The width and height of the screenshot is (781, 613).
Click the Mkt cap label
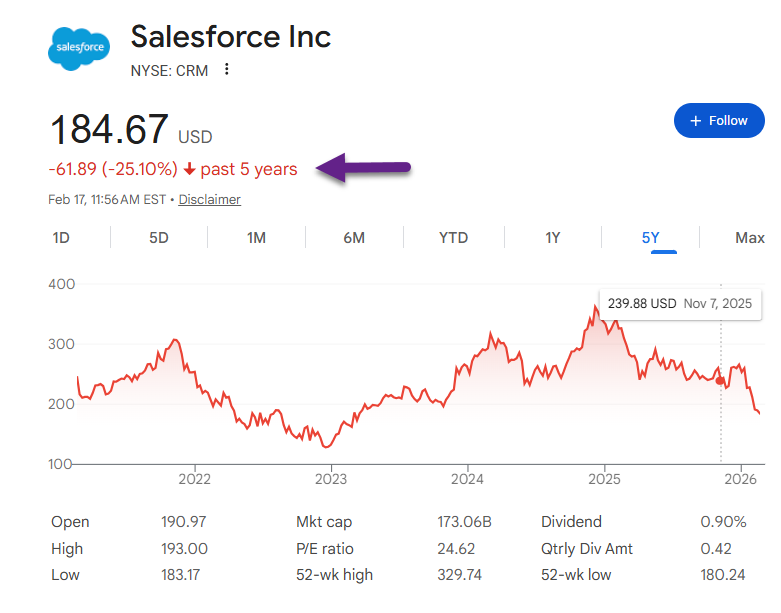(x=324, y=522)
